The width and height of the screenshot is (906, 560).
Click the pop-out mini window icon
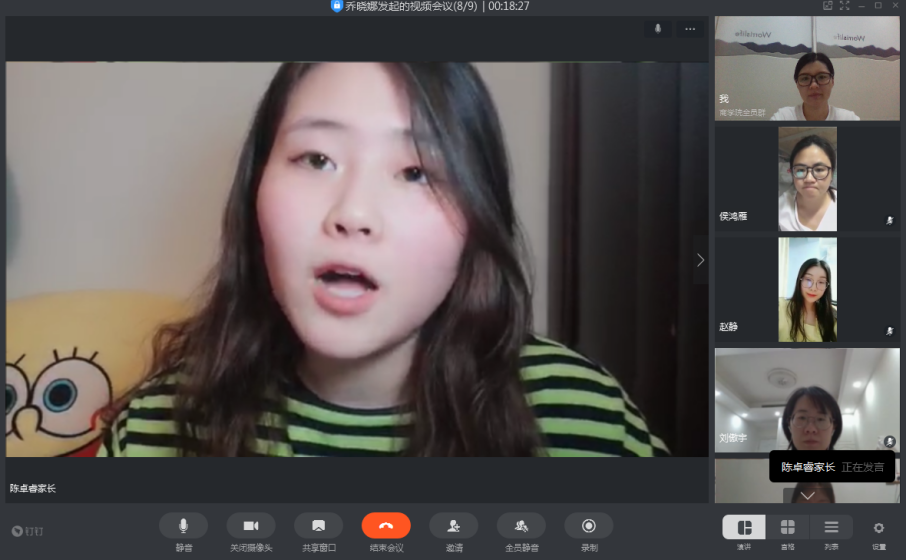[827, 6]
